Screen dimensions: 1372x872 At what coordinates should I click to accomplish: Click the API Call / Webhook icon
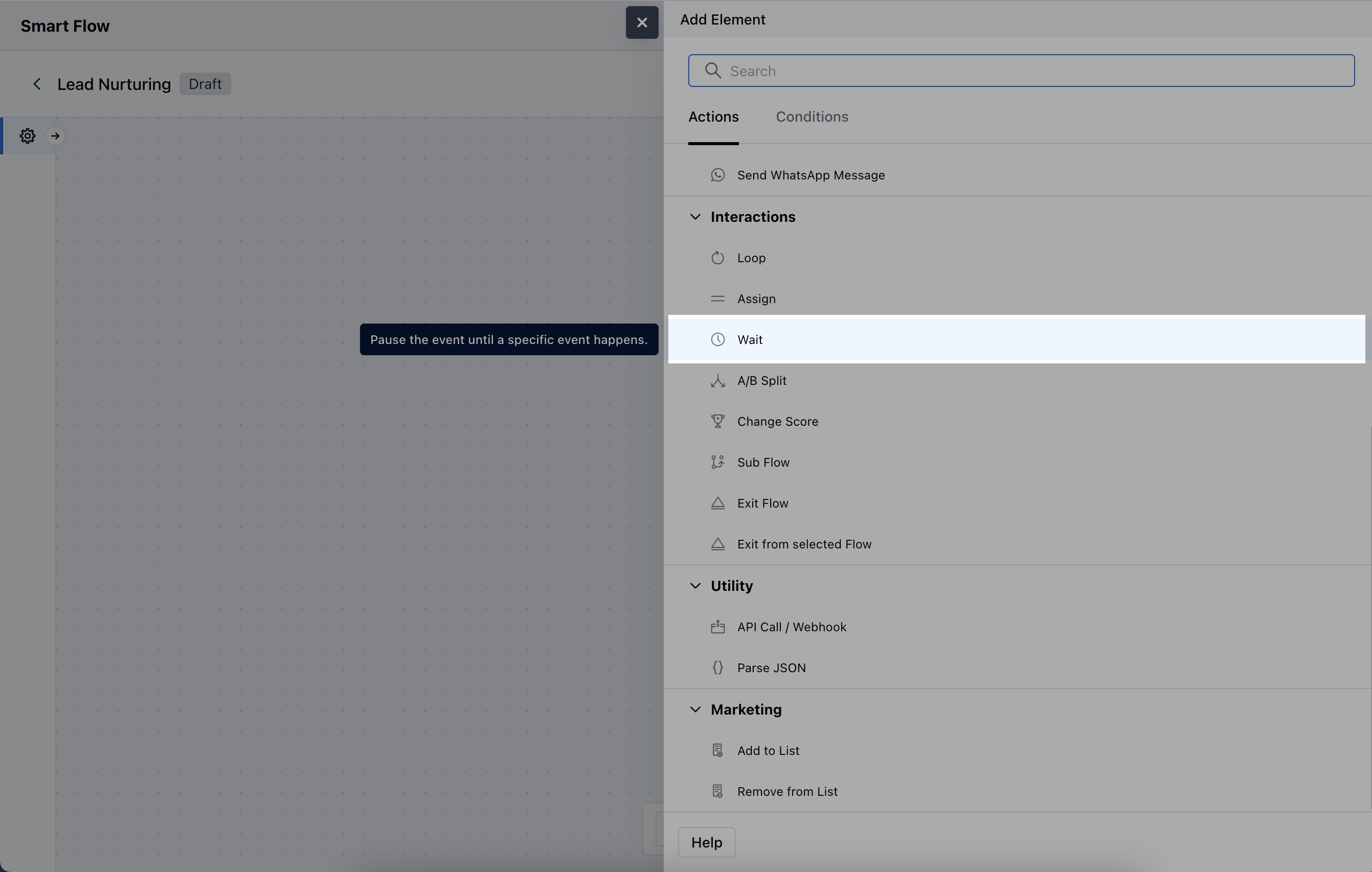pyautogui.click(x=717, y=627)
